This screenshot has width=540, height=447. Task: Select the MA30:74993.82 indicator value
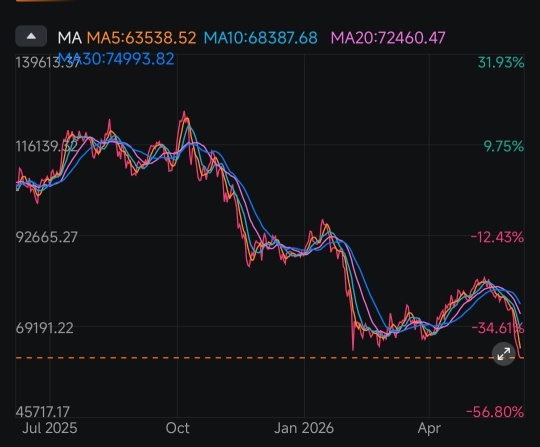116,59
